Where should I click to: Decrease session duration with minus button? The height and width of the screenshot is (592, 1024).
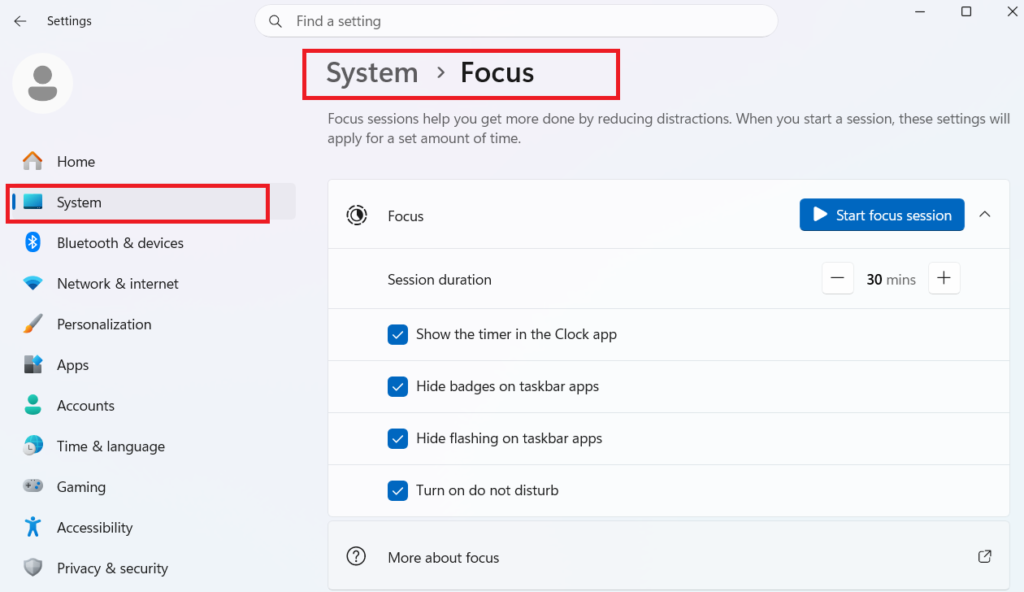click(x=837, y=278)
